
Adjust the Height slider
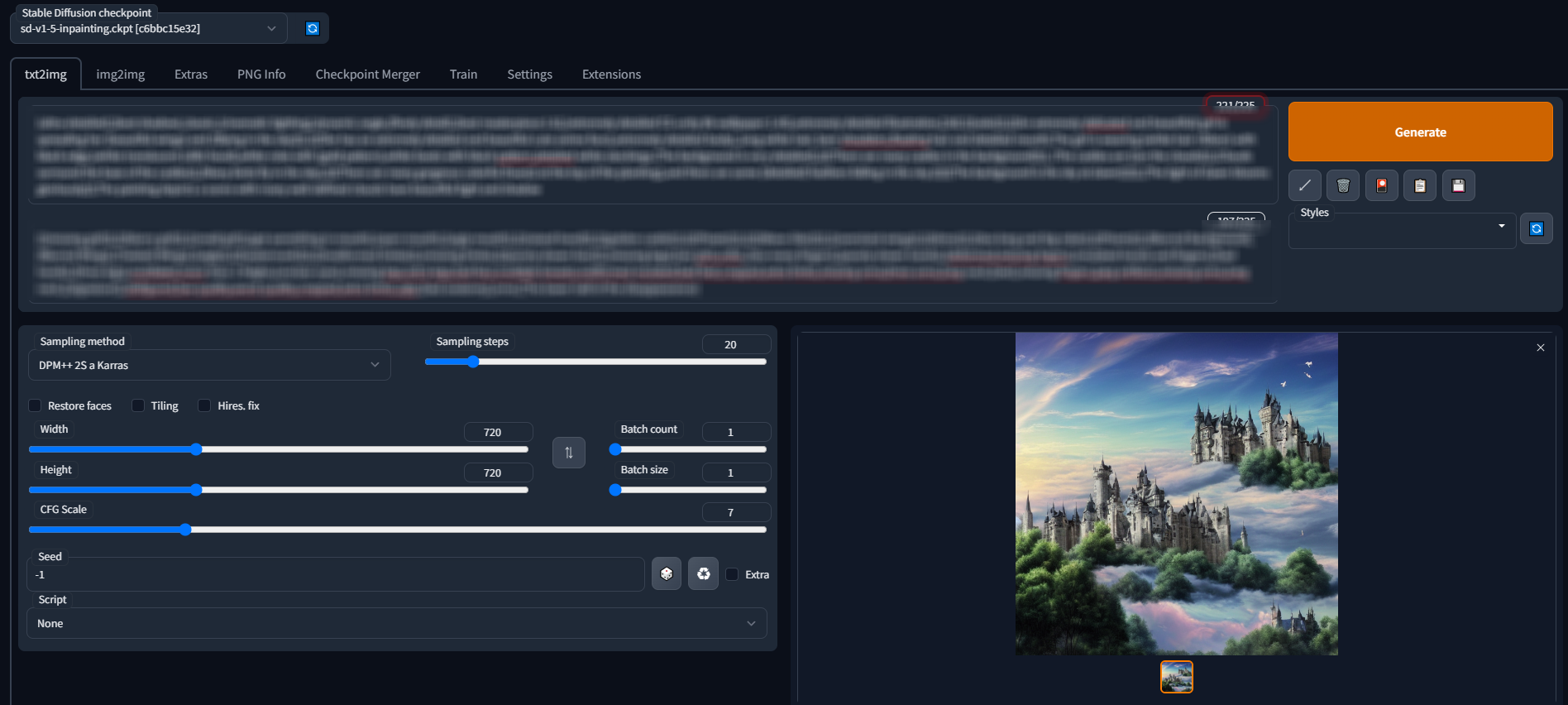[279, 490]
